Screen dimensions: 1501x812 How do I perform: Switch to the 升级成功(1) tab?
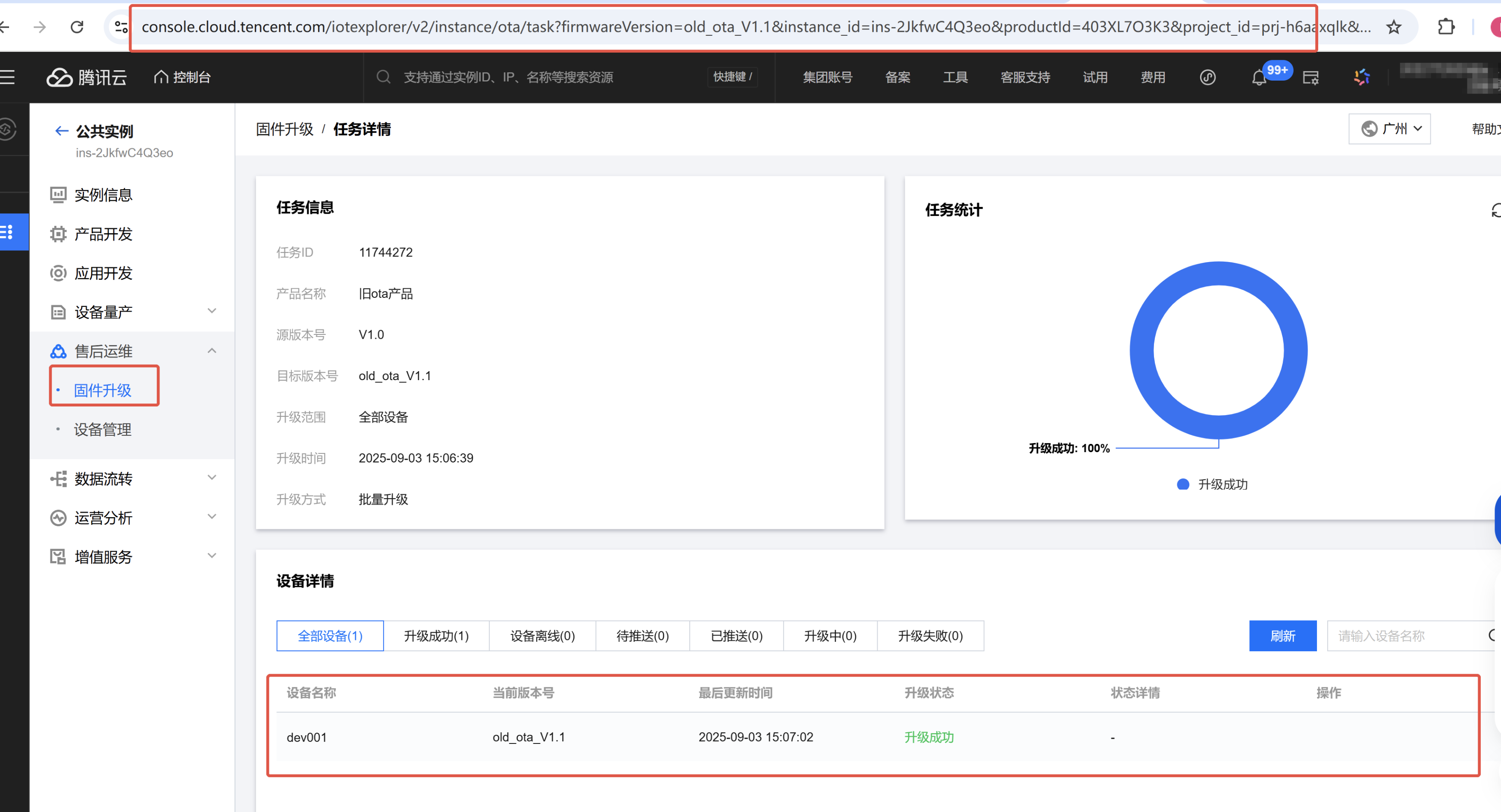click(x=436, y=635)
